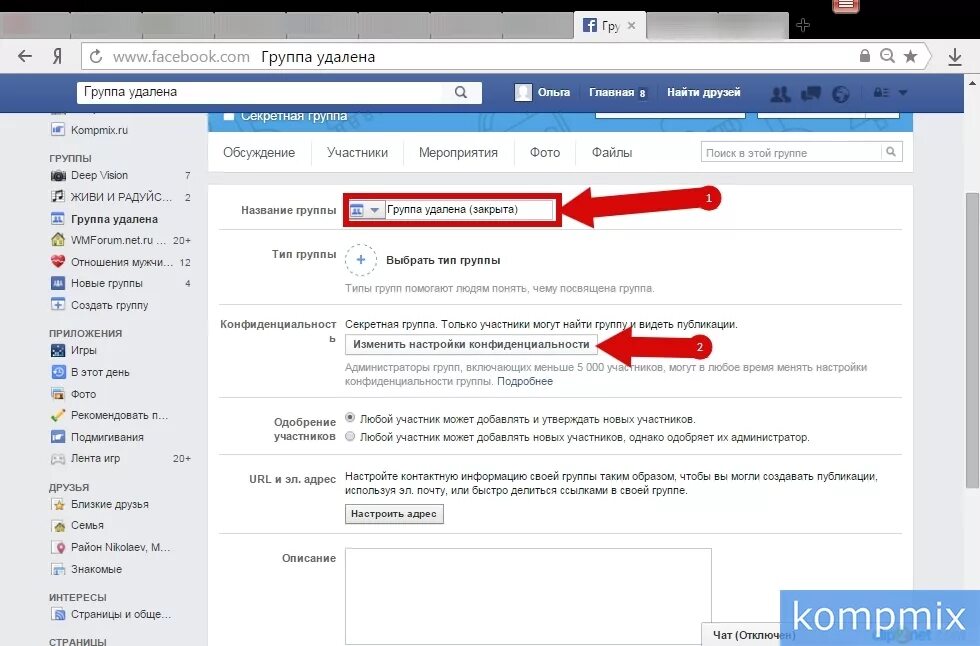Submit Facebook search with magnifier icon
Image resolution: width=980 pixels, height=646 pixels.
461,92
